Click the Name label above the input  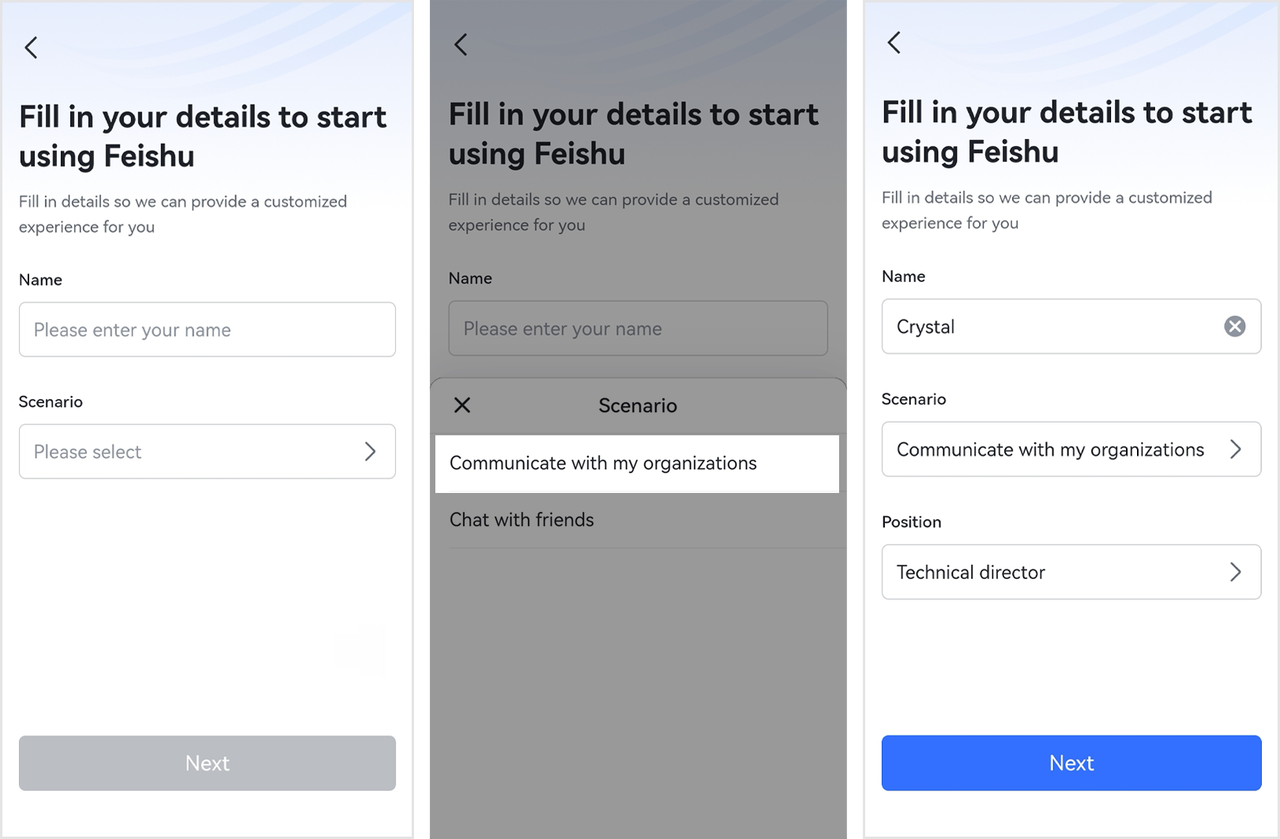(40, 280)
